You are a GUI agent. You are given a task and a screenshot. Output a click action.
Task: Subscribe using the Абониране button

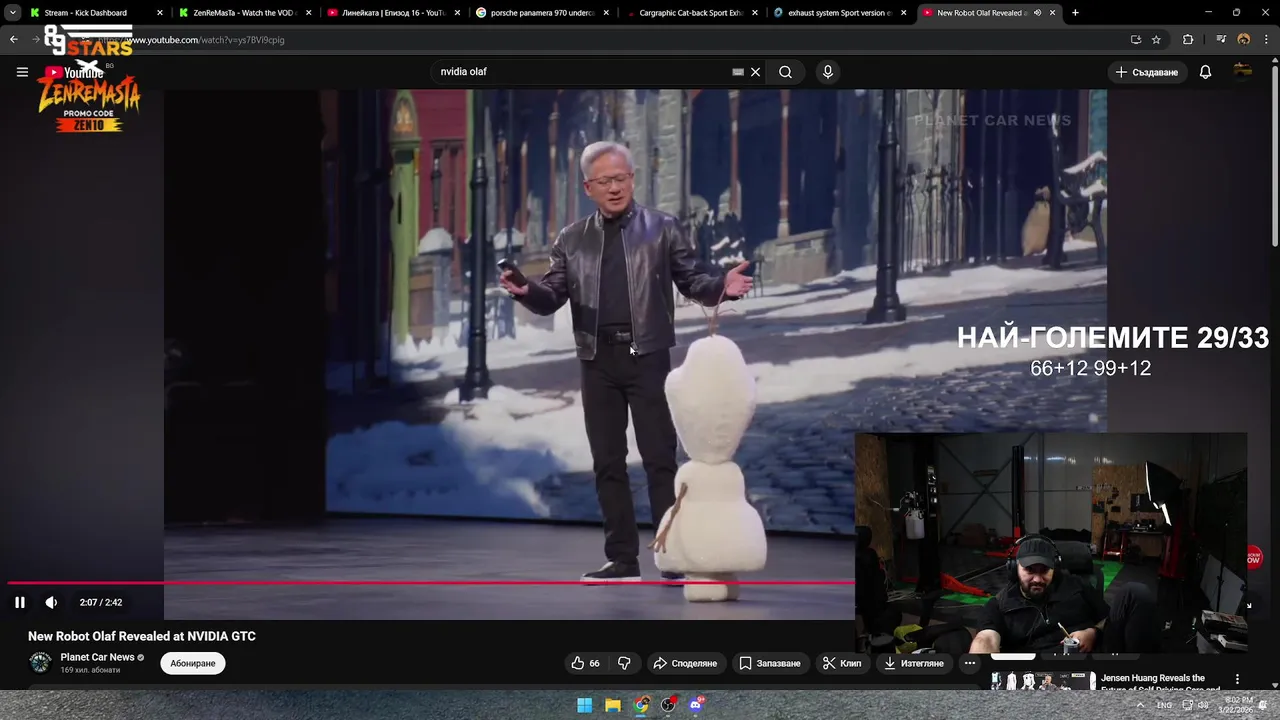tap(193, 663)
